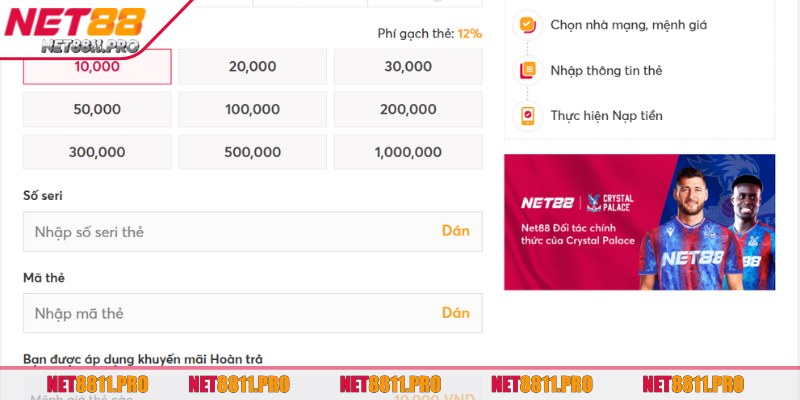Viewport: 800px width, 400px height.
Task: Select the 500,000 card value
Action: pos(252,152)
